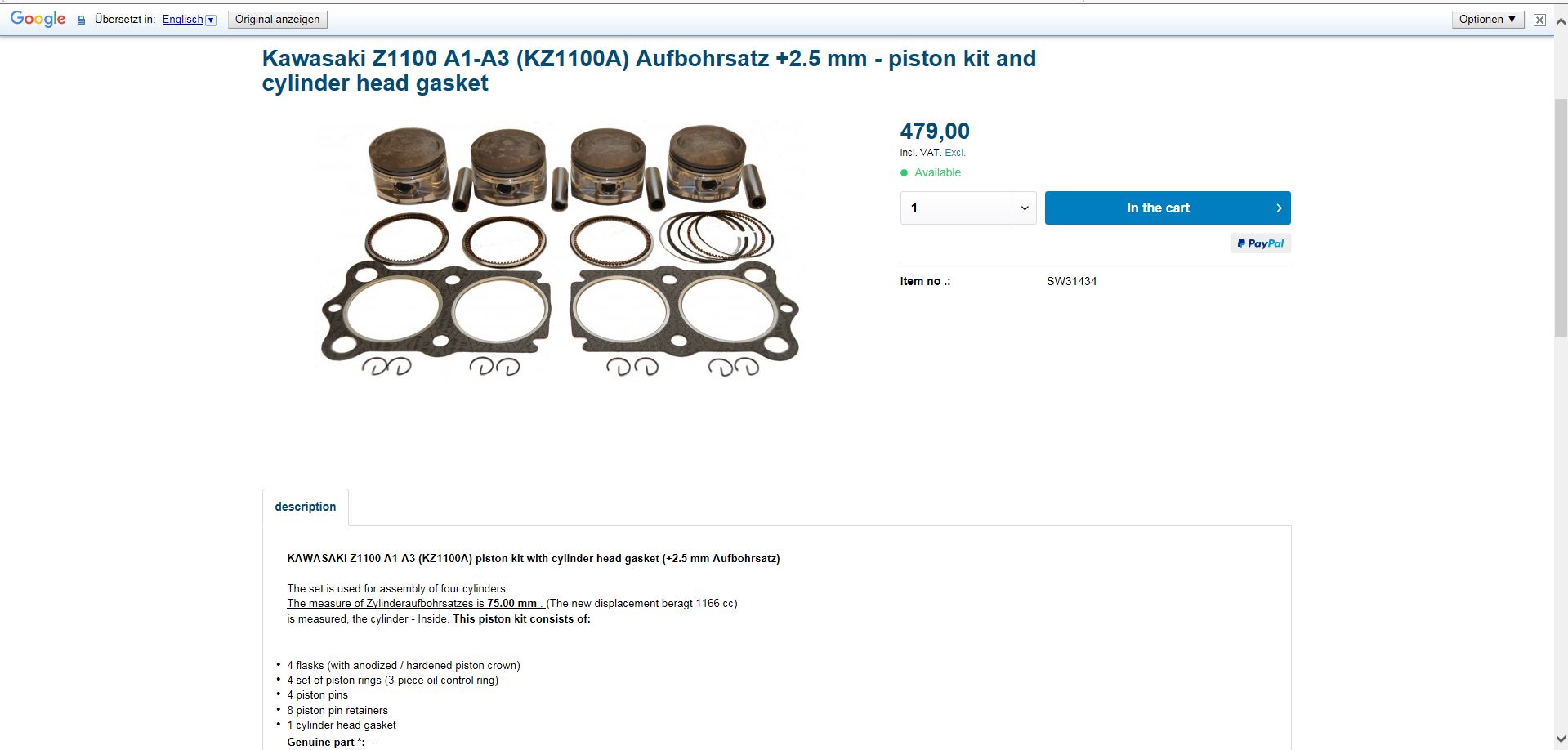Select the description tab

click(x=305, y=507)
